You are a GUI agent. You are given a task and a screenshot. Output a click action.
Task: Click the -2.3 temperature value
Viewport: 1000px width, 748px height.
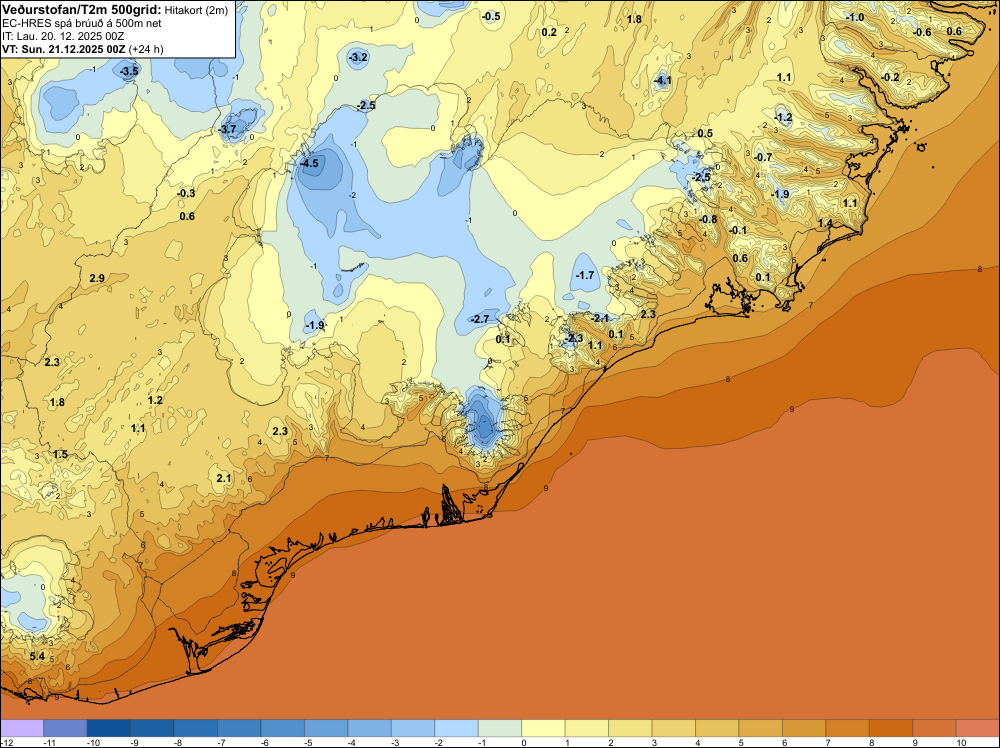tap(574, 338)
